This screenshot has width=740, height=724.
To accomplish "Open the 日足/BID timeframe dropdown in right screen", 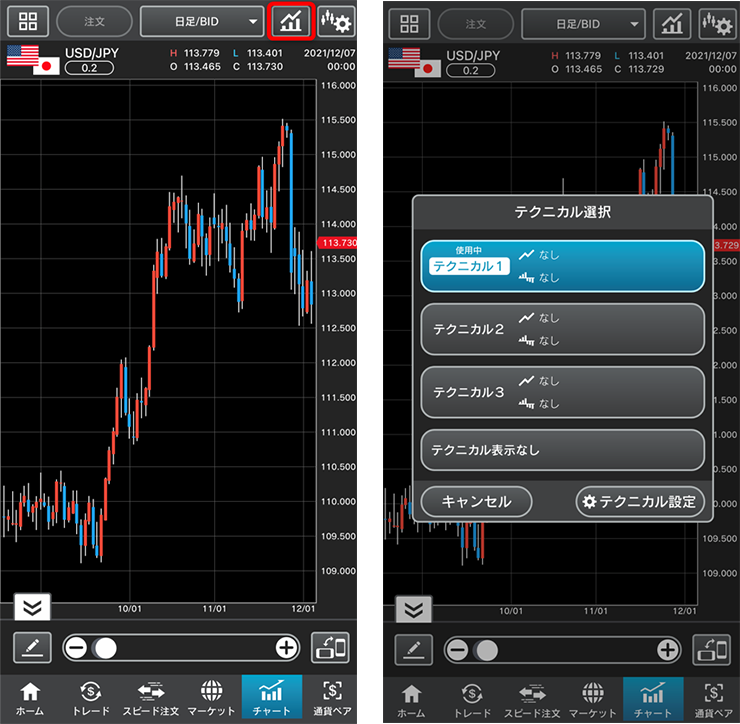I will point(583,24).
